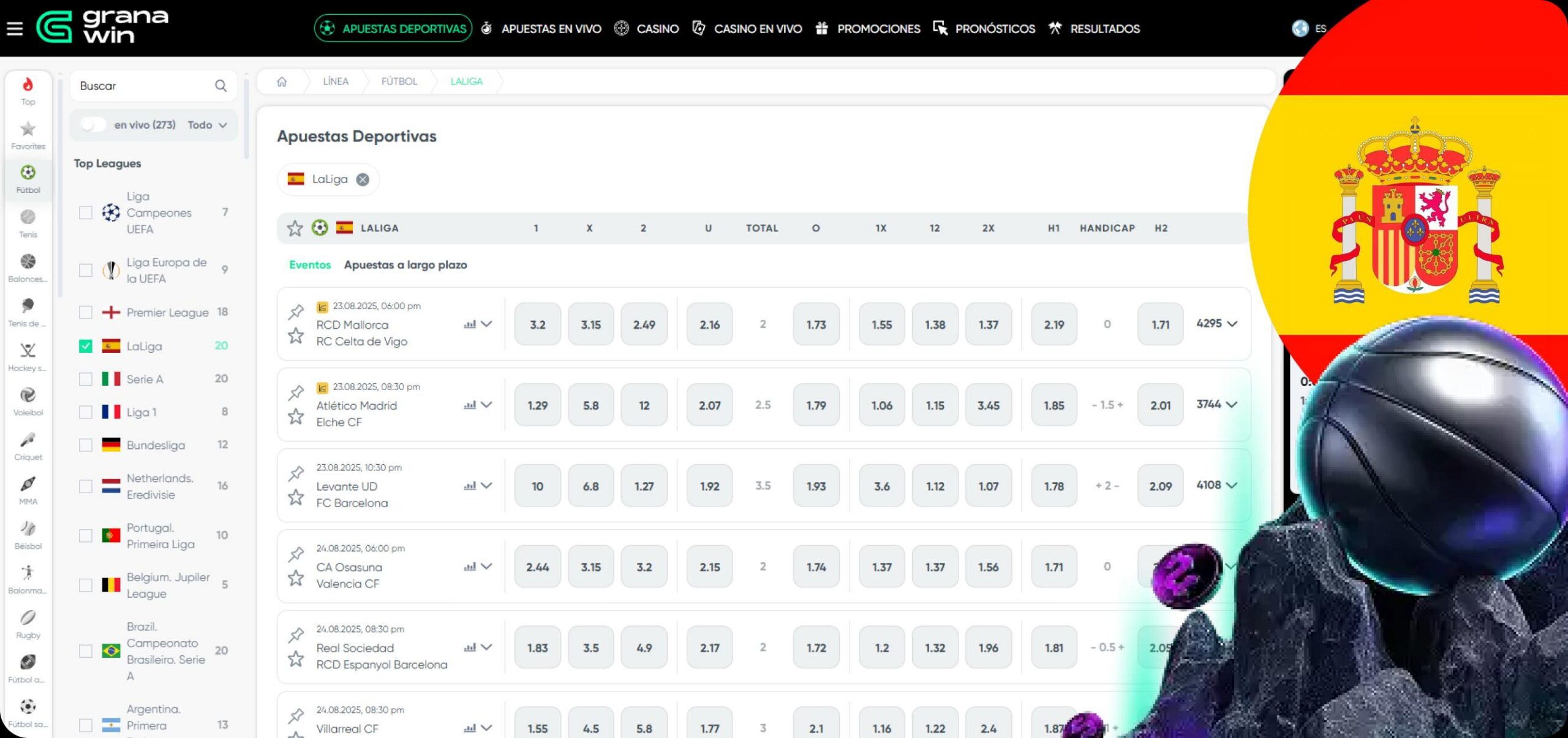1568x738 pixels.
Task: Switch to Apuestas a largo plazo tab
Action: (405, 265)
